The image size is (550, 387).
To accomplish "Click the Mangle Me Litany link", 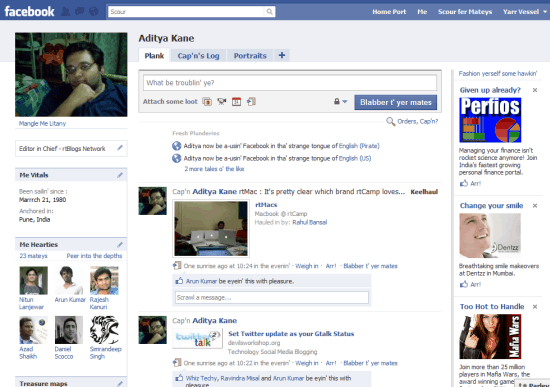I will coord(42,124).
